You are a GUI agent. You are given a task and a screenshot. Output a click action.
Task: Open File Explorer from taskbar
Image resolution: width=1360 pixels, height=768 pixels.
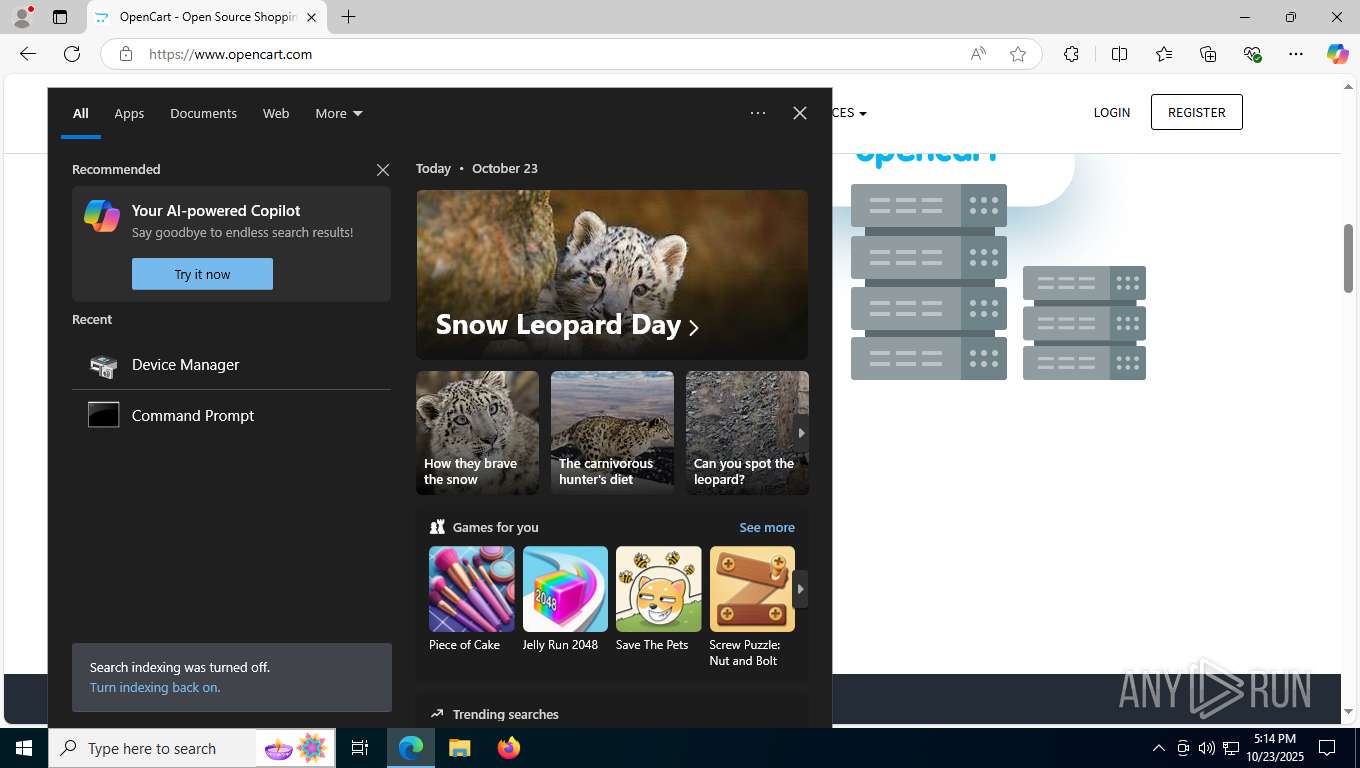[x=459, y=748]
